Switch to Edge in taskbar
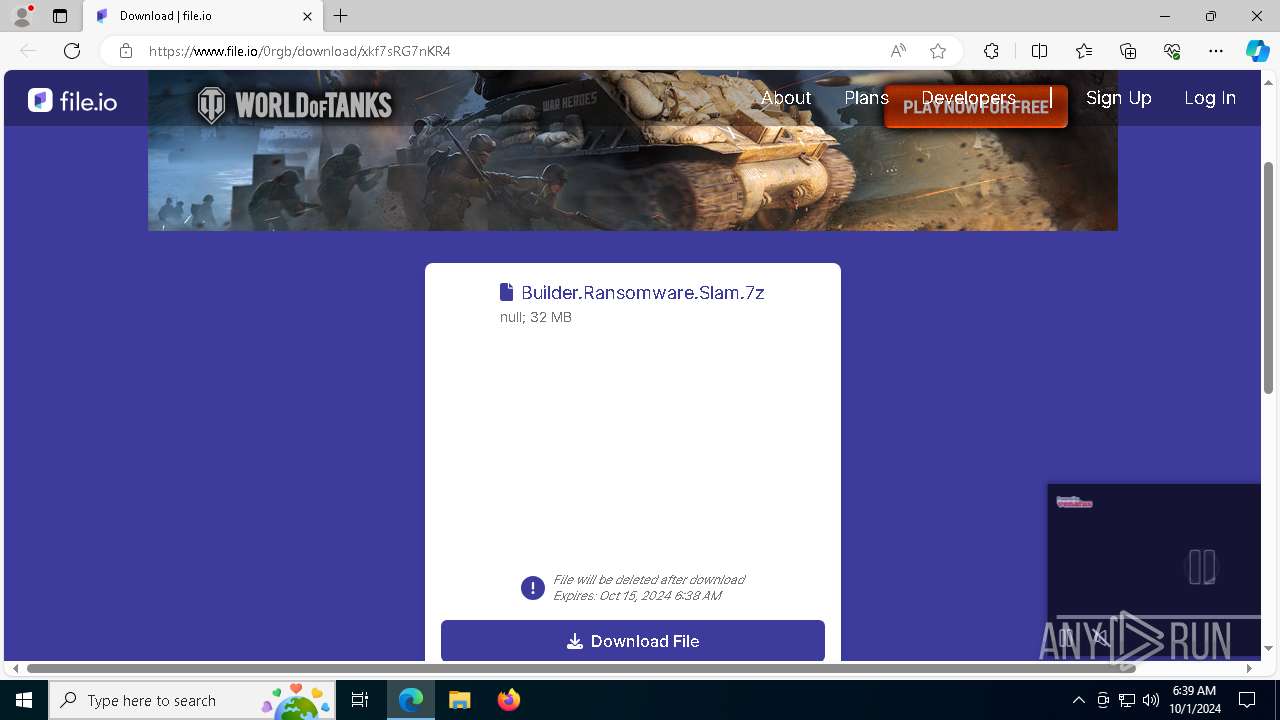 (411, 700)
